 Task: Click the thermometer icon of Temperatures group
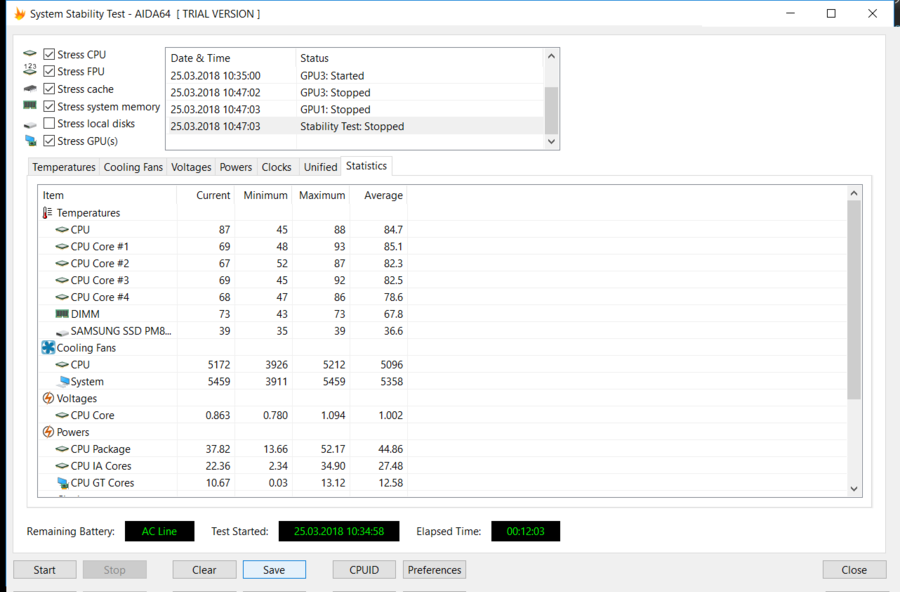tap(48, 212)
